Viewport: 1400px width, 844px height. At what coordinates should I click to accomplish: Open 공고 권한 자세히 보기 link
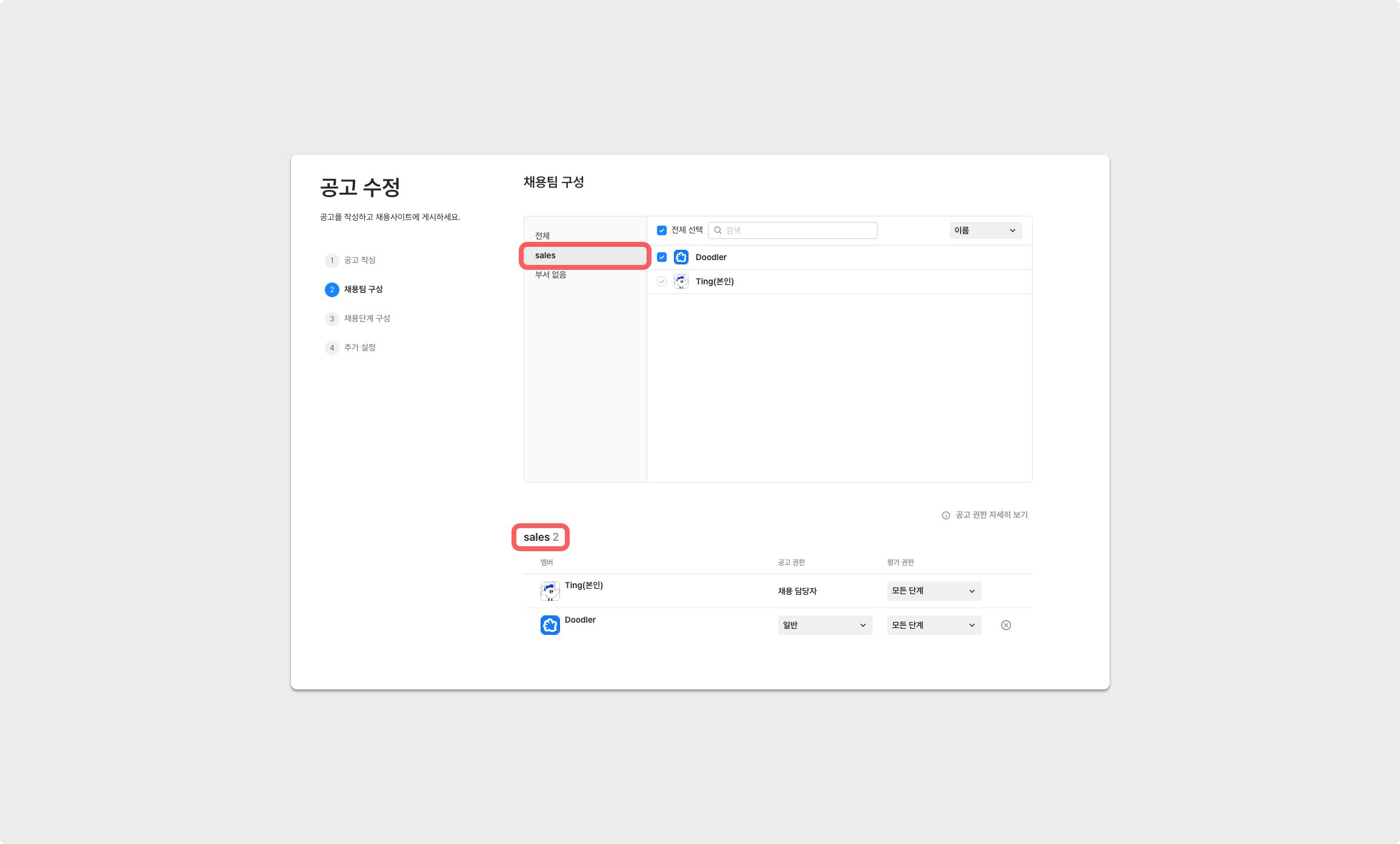[x=992, y=515]
